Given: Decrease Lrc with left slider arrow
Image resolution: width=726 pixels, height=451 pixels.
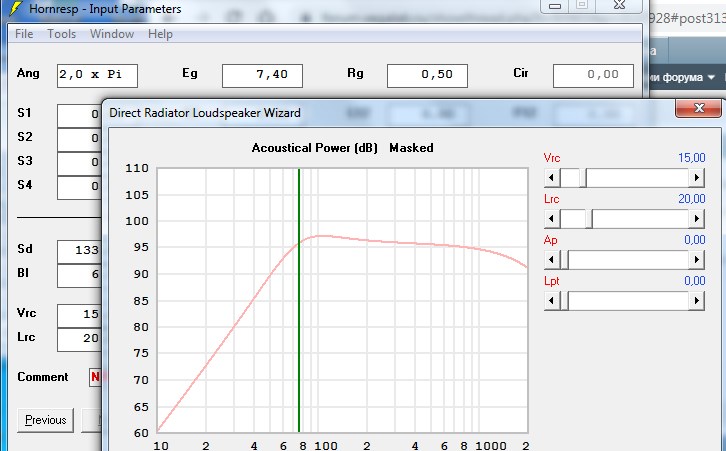Looking at the screenshot, I should pos(551,219).
